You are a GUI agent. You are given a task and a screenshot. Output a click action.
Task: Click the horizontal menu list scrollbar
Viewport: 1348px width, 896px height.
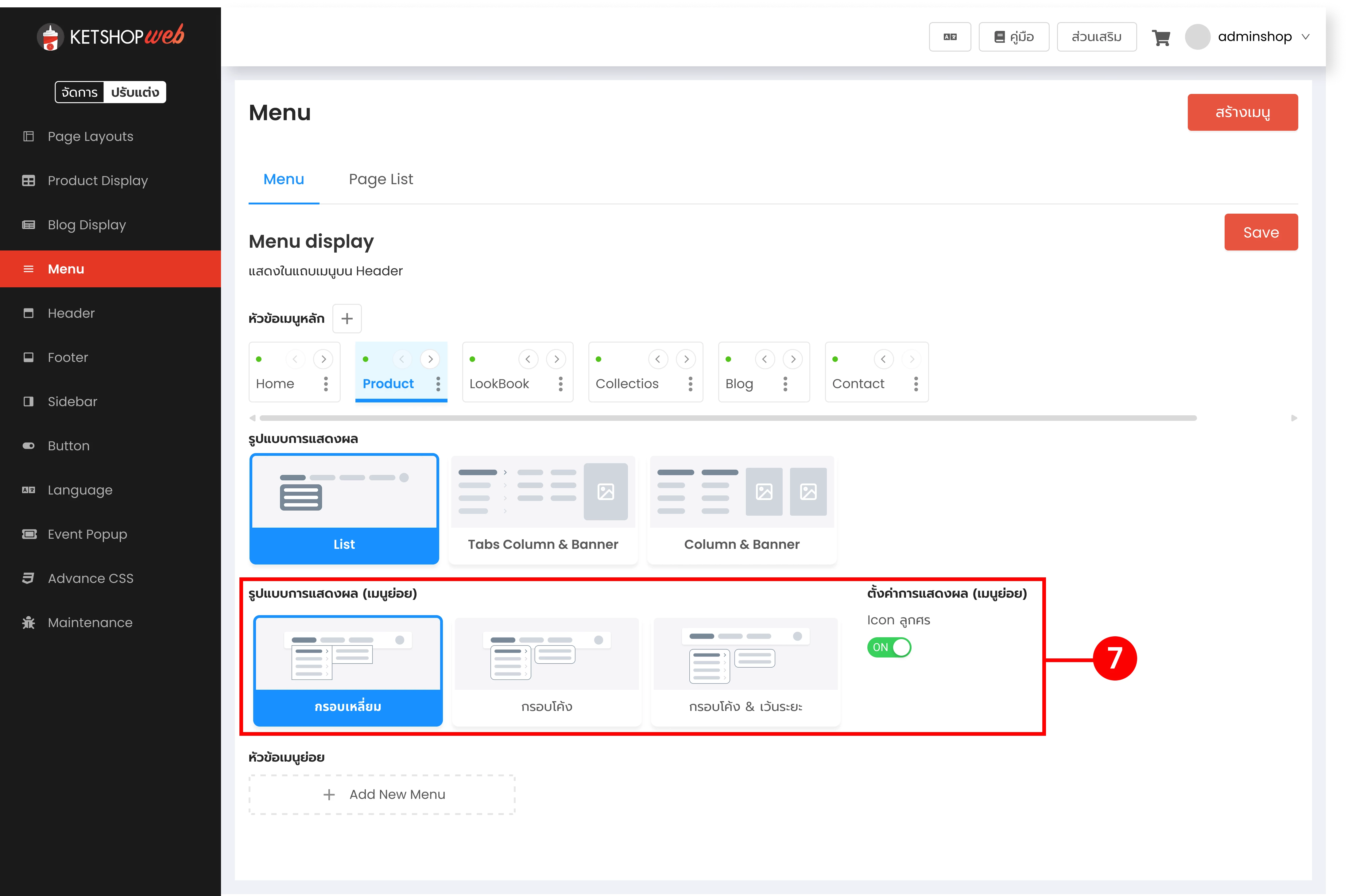click(728, 418)
